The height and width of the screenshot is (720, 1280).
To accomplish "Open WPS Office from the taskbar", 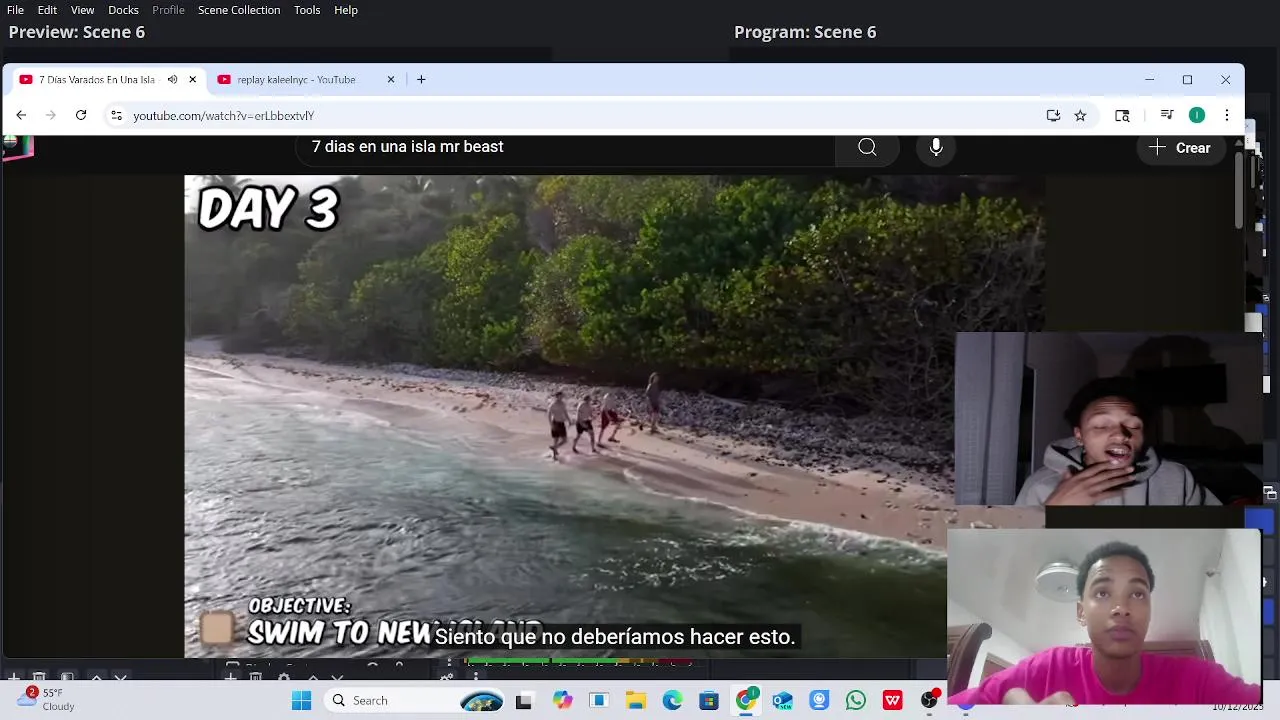I will click(893, 700).
